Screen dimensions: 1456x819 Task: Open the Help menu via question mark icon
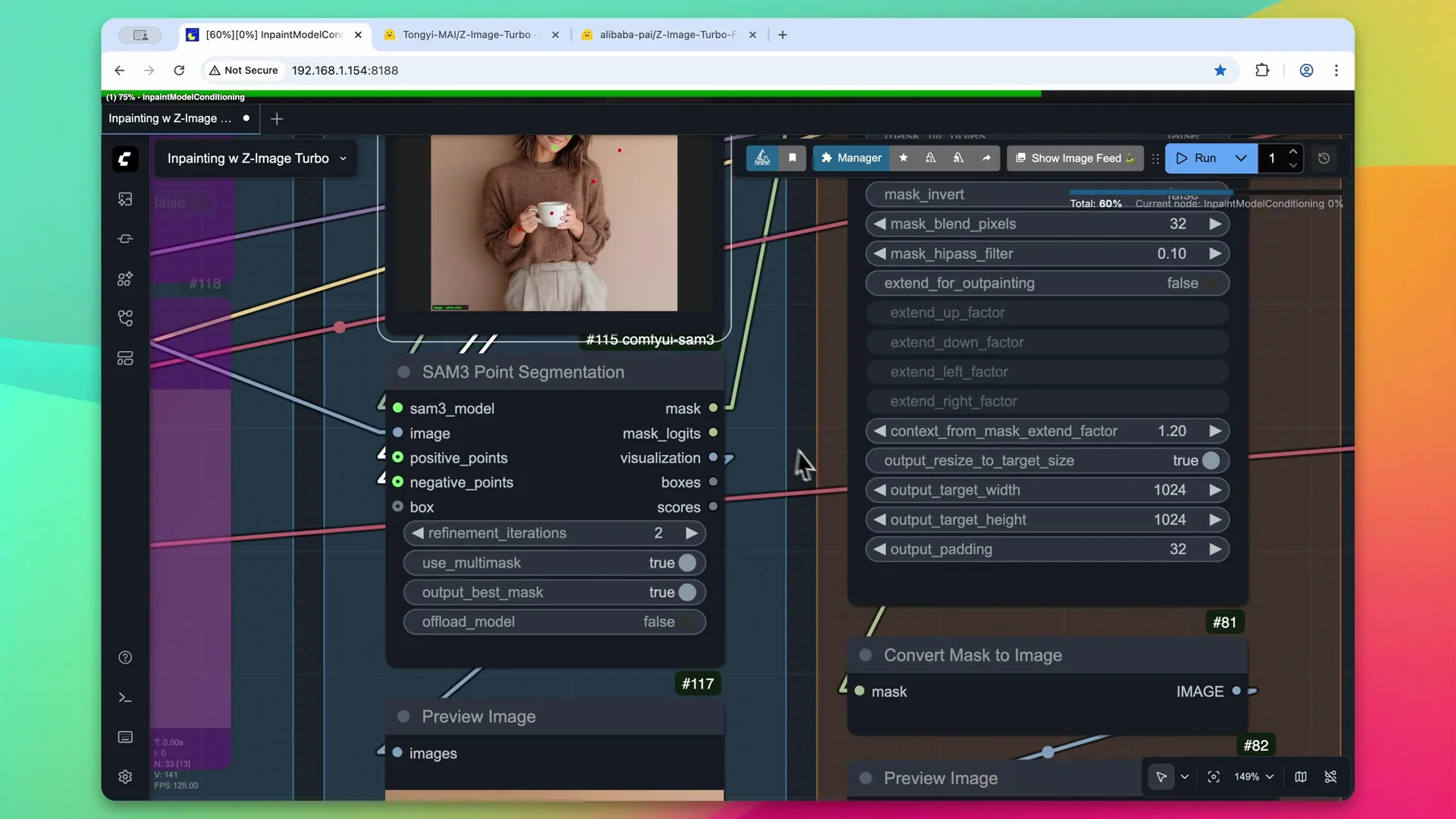click(125, 657)
